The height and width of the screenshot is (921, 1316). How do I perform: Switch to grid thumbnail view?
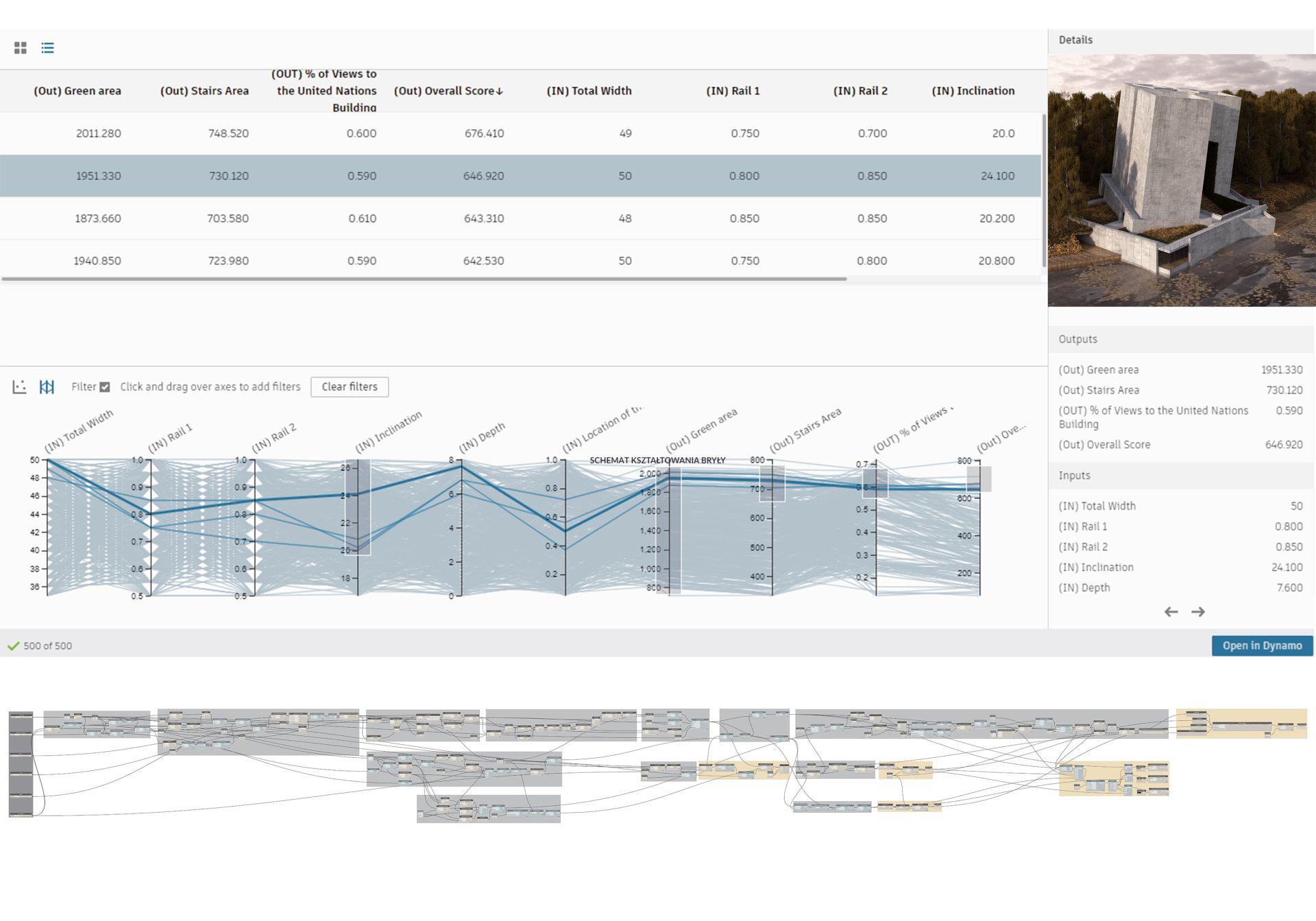(x=21, y=48)
